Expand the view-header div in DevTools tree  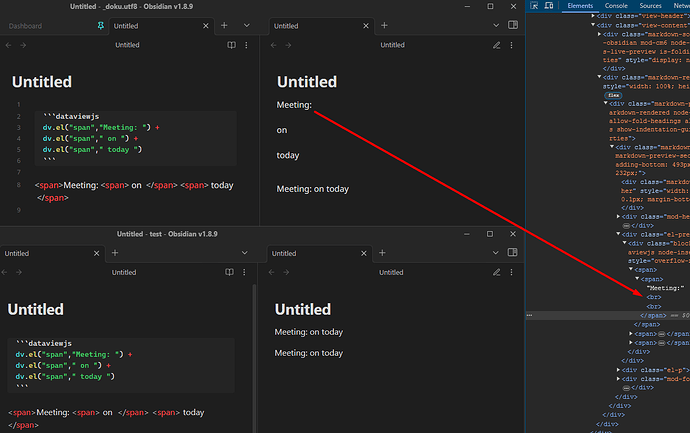coord(593,16)
